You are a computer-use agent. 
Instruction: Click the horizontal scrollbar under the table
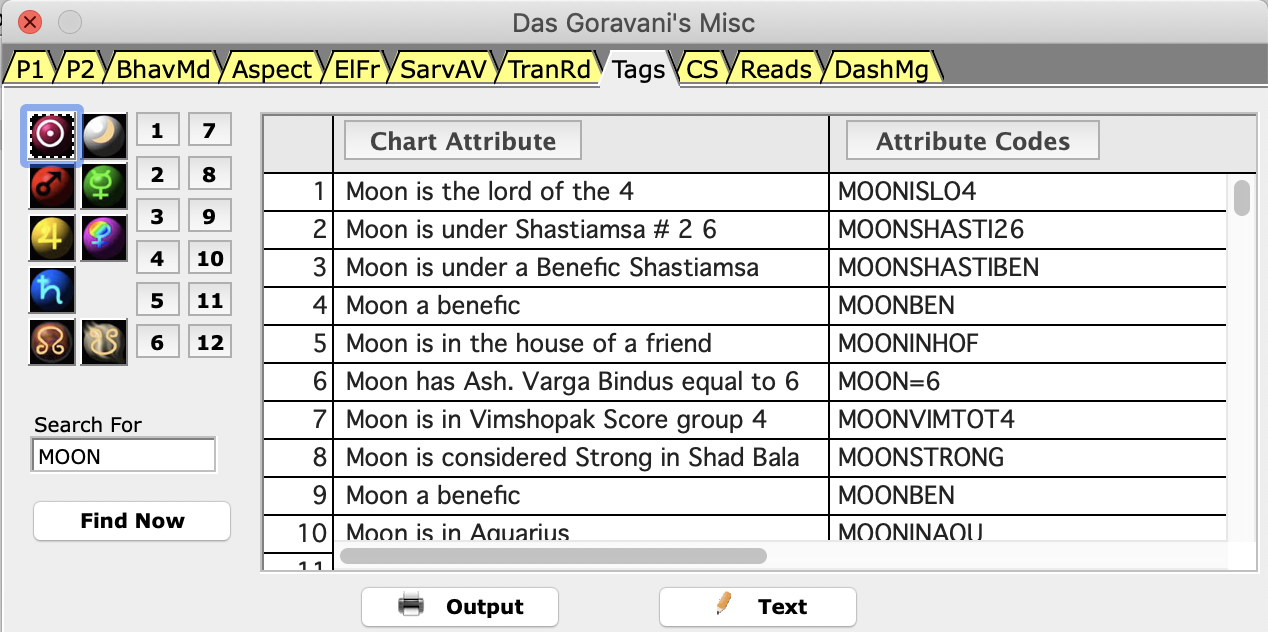click(553, 555)
